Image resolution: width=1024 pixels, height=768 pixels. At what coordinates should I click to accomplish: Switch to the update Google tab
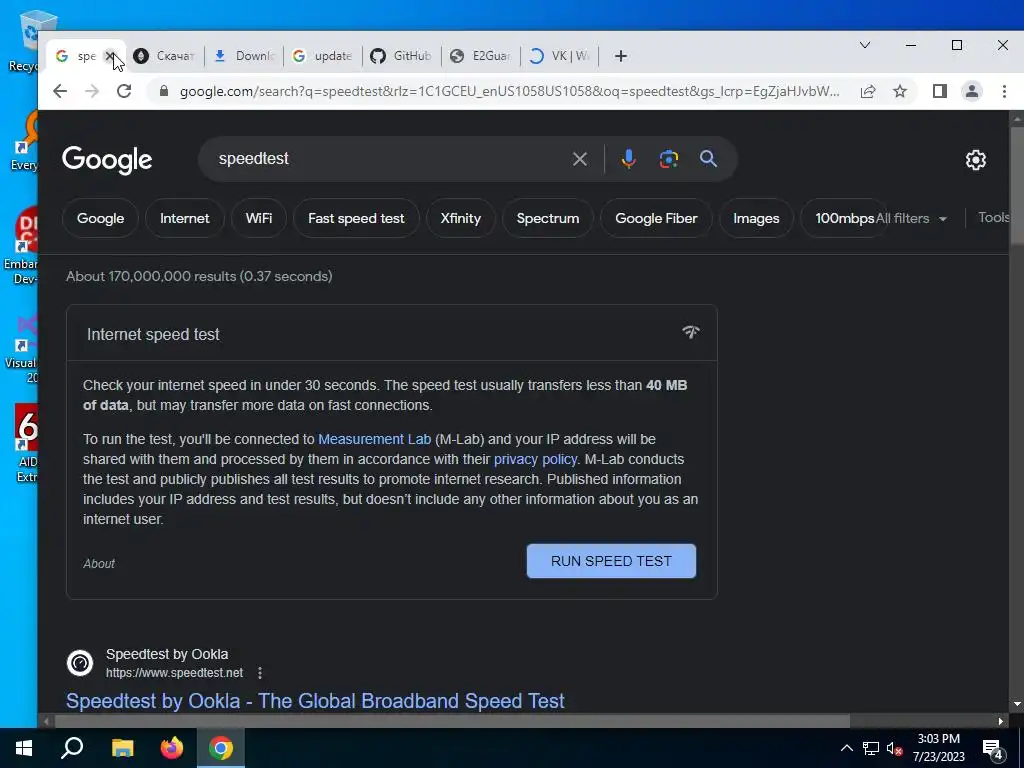coord(324,56)
